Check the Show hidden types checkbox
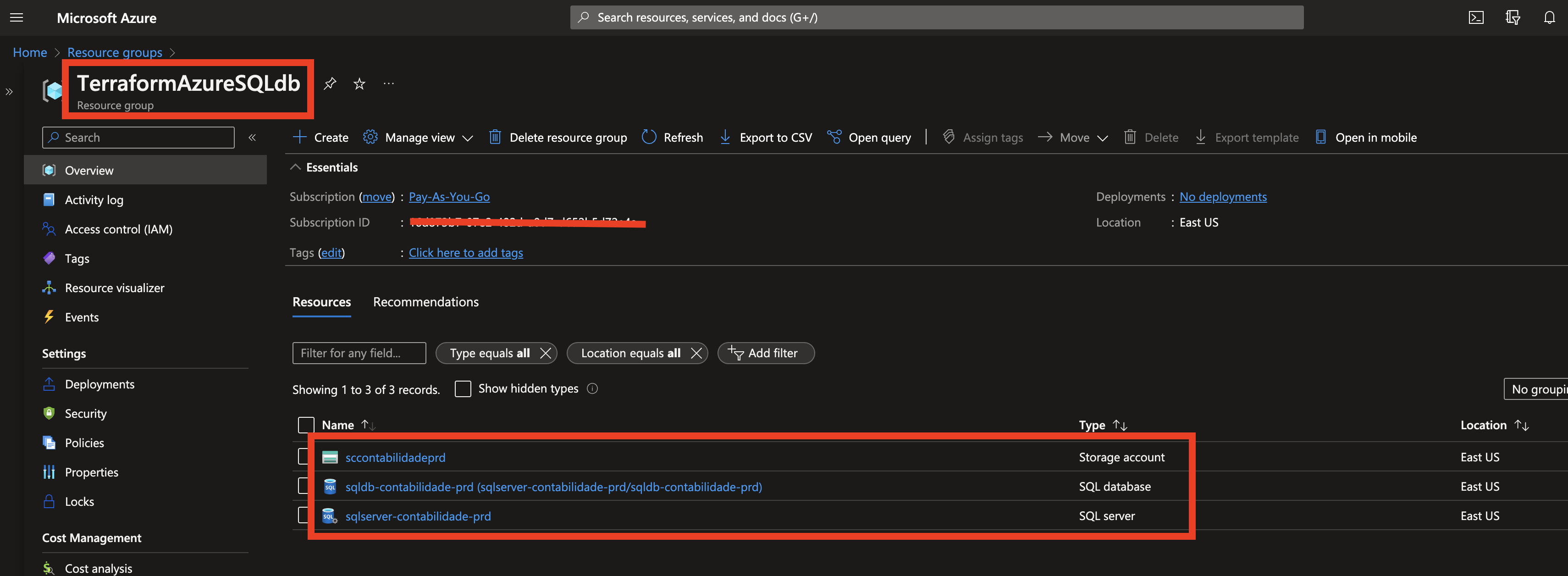 [463, 389]
